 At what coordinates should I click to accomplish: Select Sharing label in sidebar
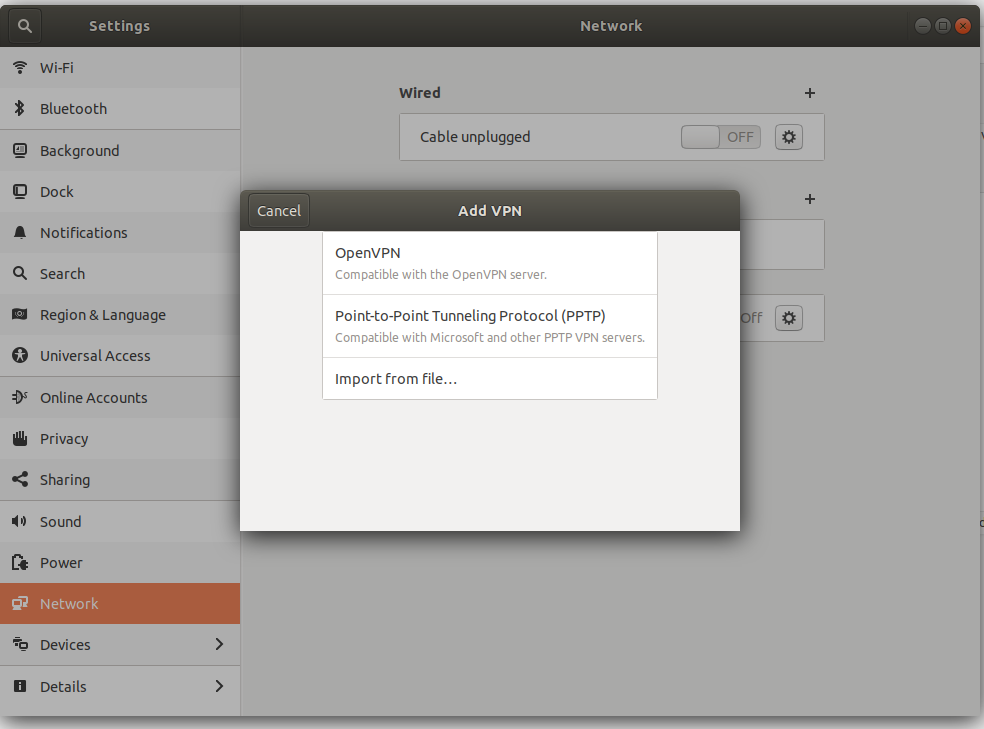pyautogui.click(x=65, y=480)
